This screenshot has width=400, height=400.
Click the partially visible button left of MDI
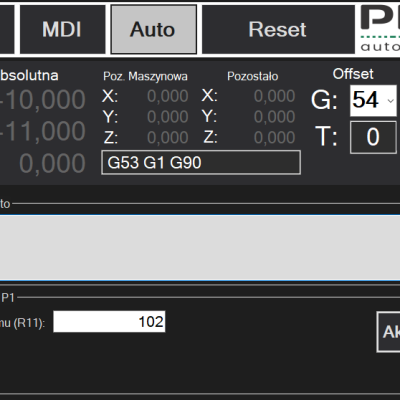coord(7,29)
